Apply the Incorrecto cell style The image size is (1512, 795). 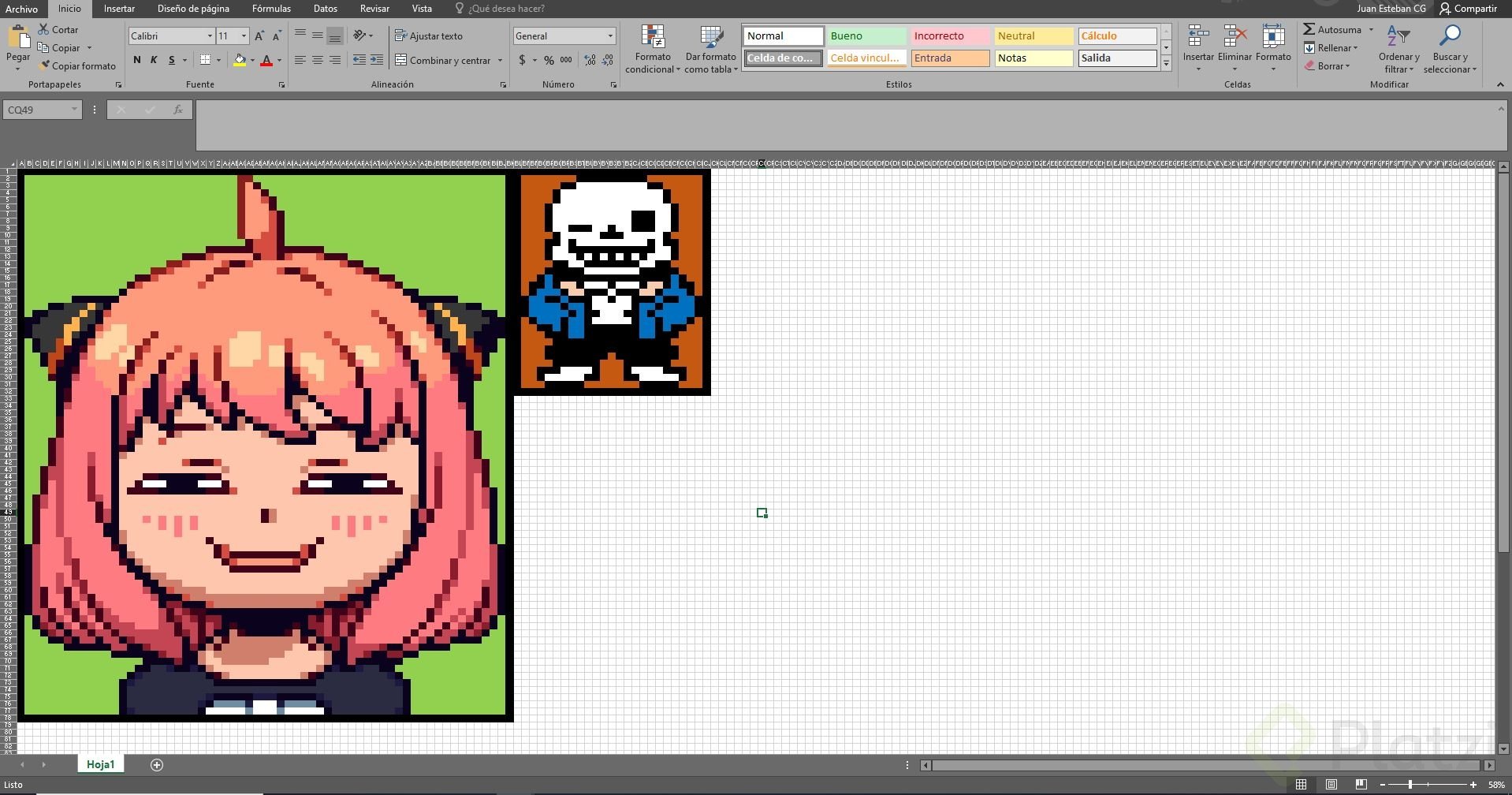pos(950,36)
